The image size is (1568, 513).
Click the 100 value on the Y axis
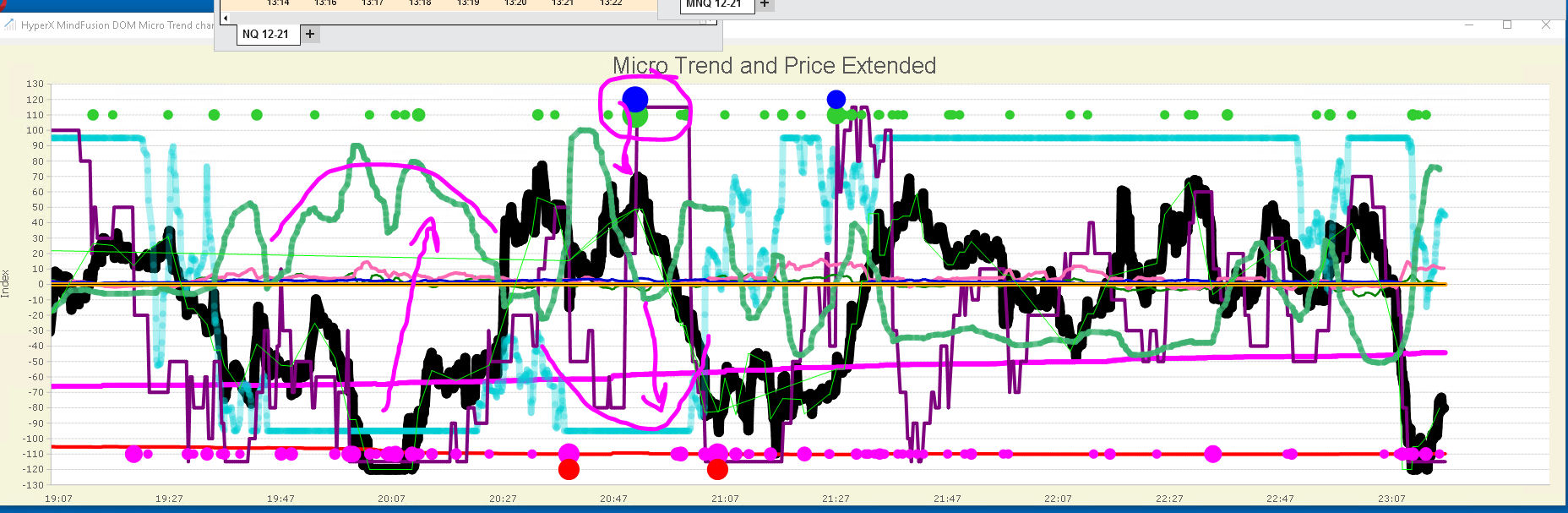[35, 130]
